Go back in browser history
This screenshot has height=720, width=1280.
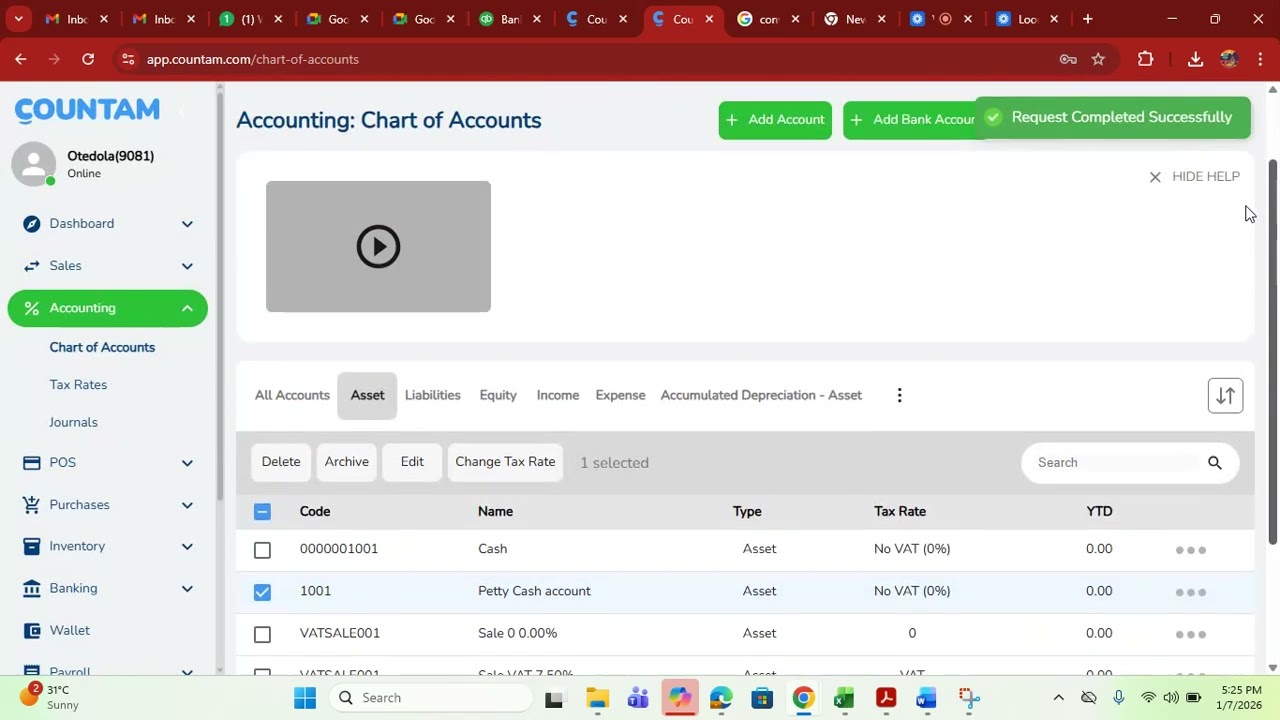click(x=21, y=59)
